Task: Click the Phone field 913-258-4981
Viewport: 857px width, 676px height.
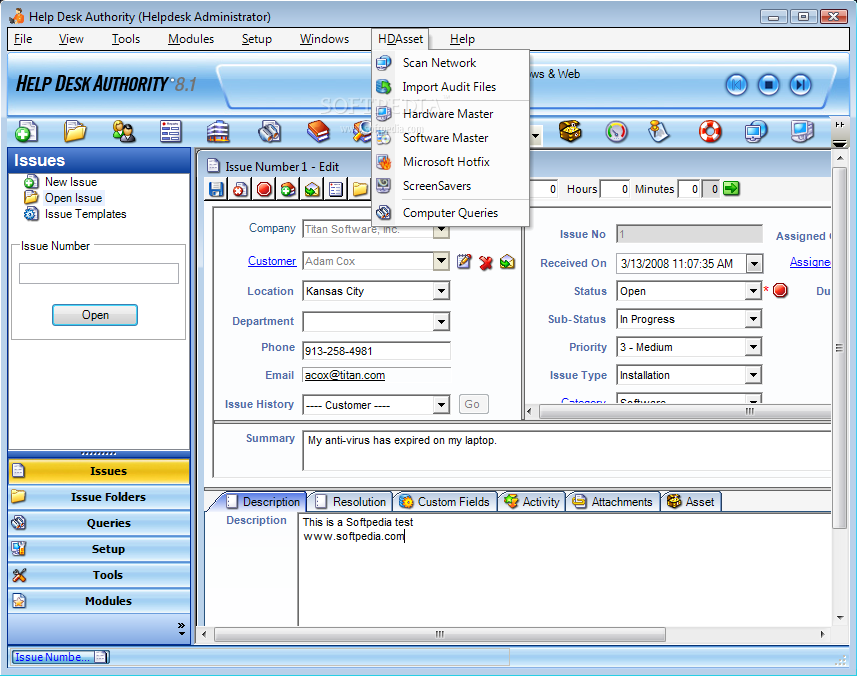Action: point(376,351)
